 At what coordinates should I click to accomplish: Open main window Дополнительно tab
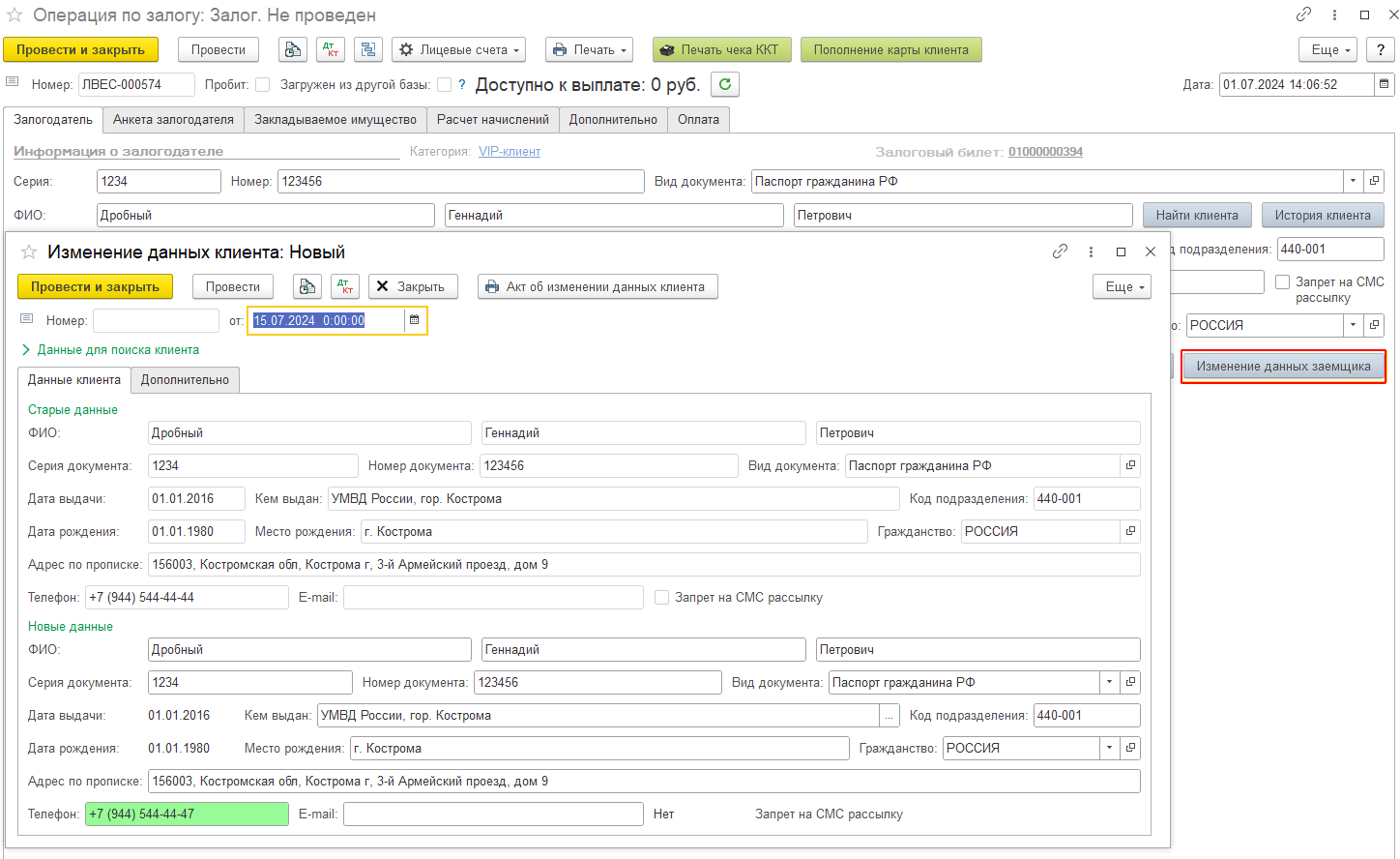click(613, 119)
